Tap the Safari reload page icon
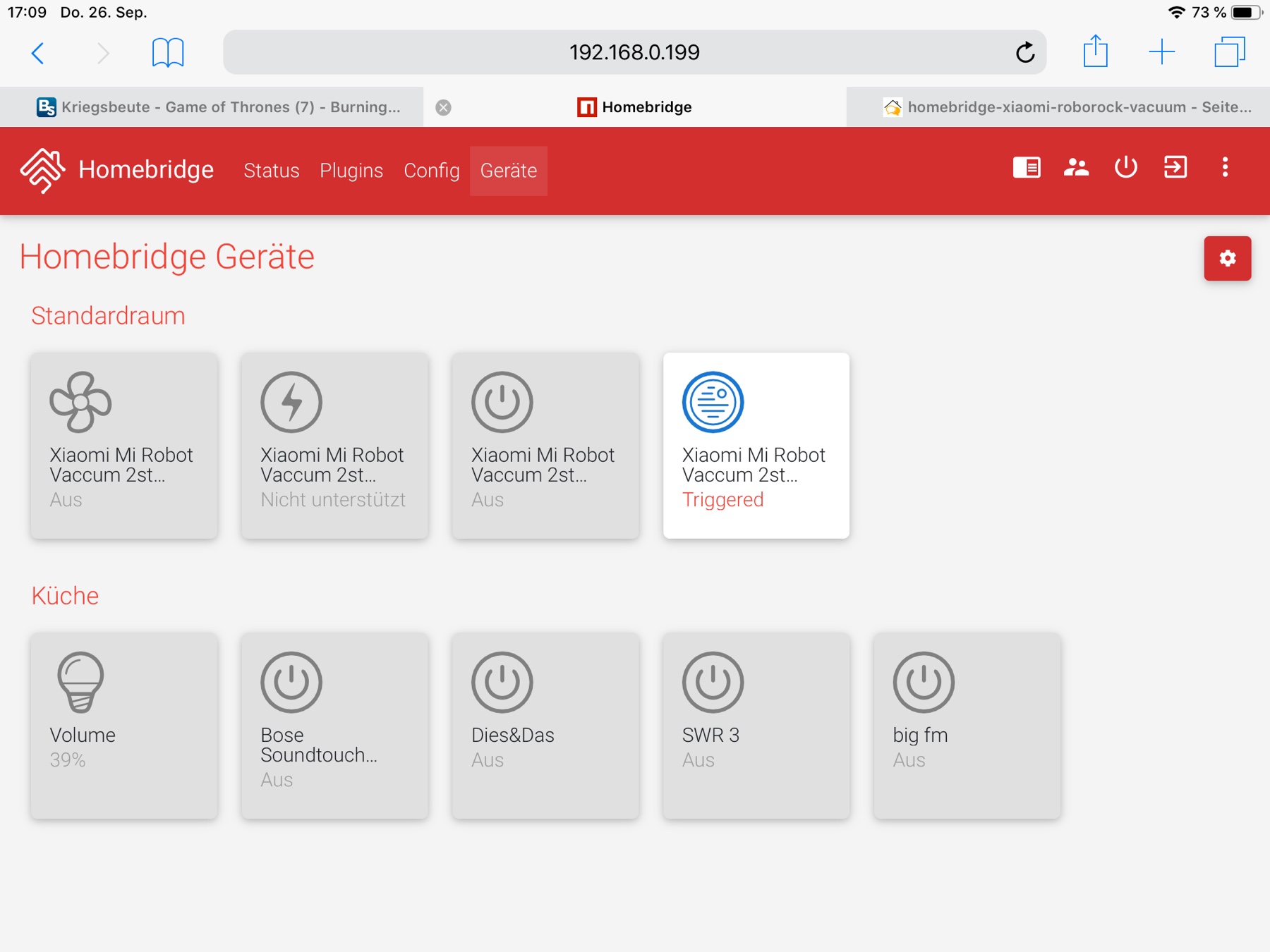Viewport: 1270px width, 952px height. [1024, 52]
